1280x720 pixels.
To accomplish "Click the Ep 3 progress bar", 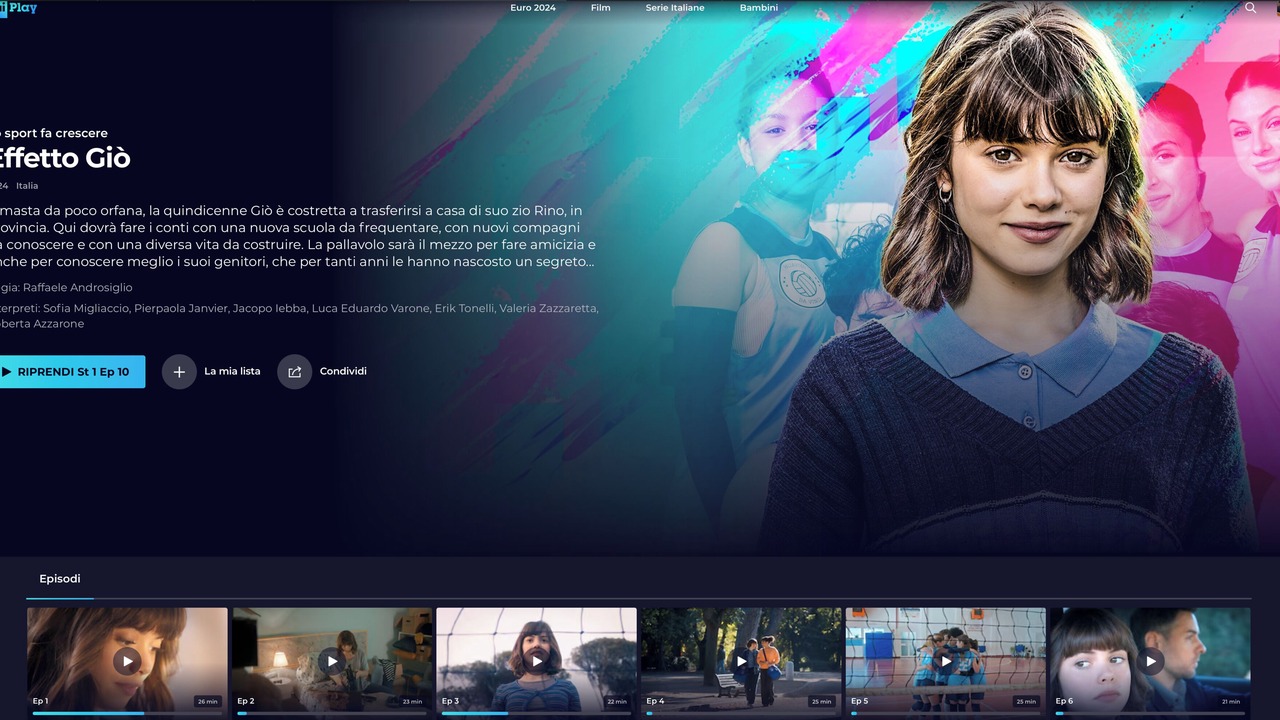I will (x=536, y=713).
